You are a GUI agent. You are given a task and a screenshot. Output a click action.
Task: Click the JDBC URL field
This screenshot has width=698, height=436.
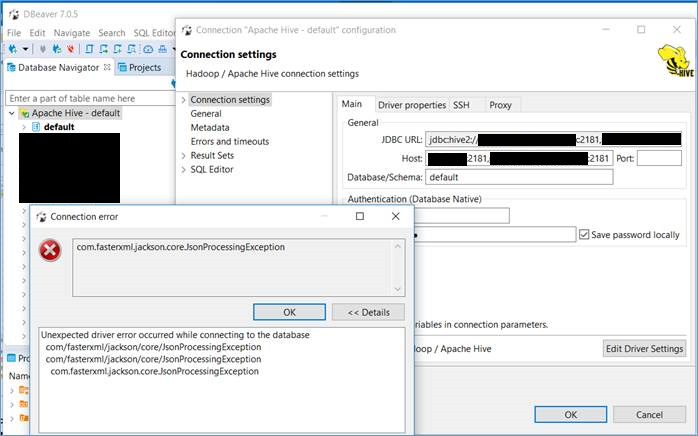coord(553,139)
